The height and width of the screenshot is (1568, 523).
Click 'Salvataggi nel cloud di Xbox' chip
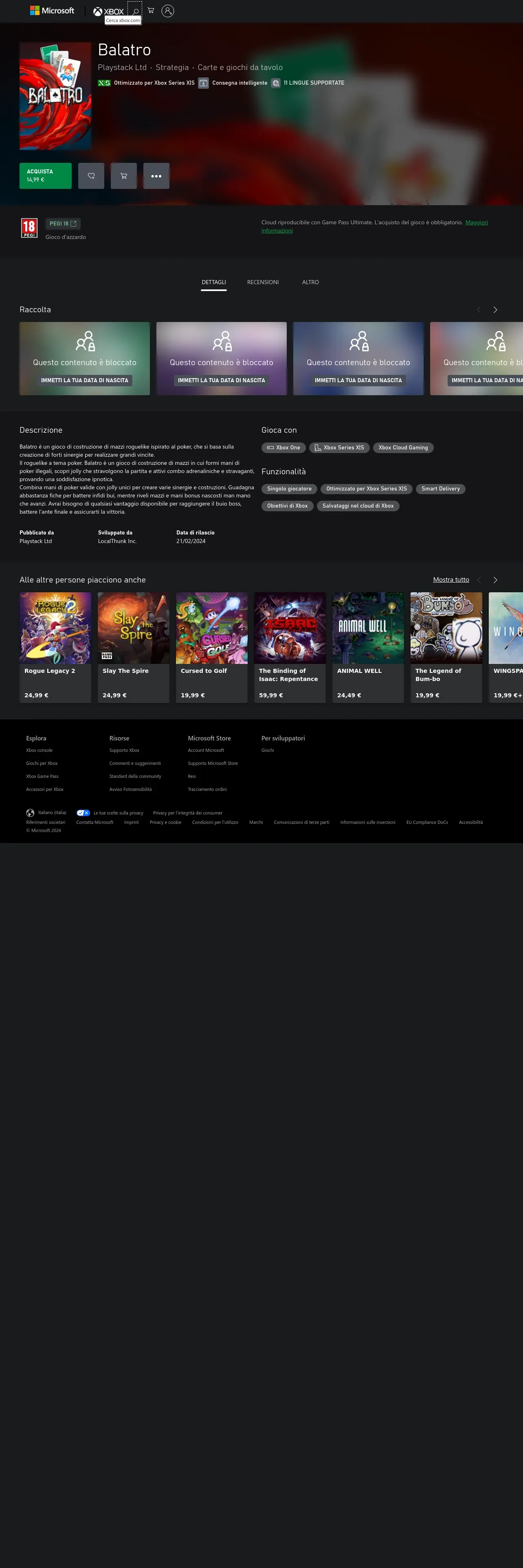click(358, 506)
